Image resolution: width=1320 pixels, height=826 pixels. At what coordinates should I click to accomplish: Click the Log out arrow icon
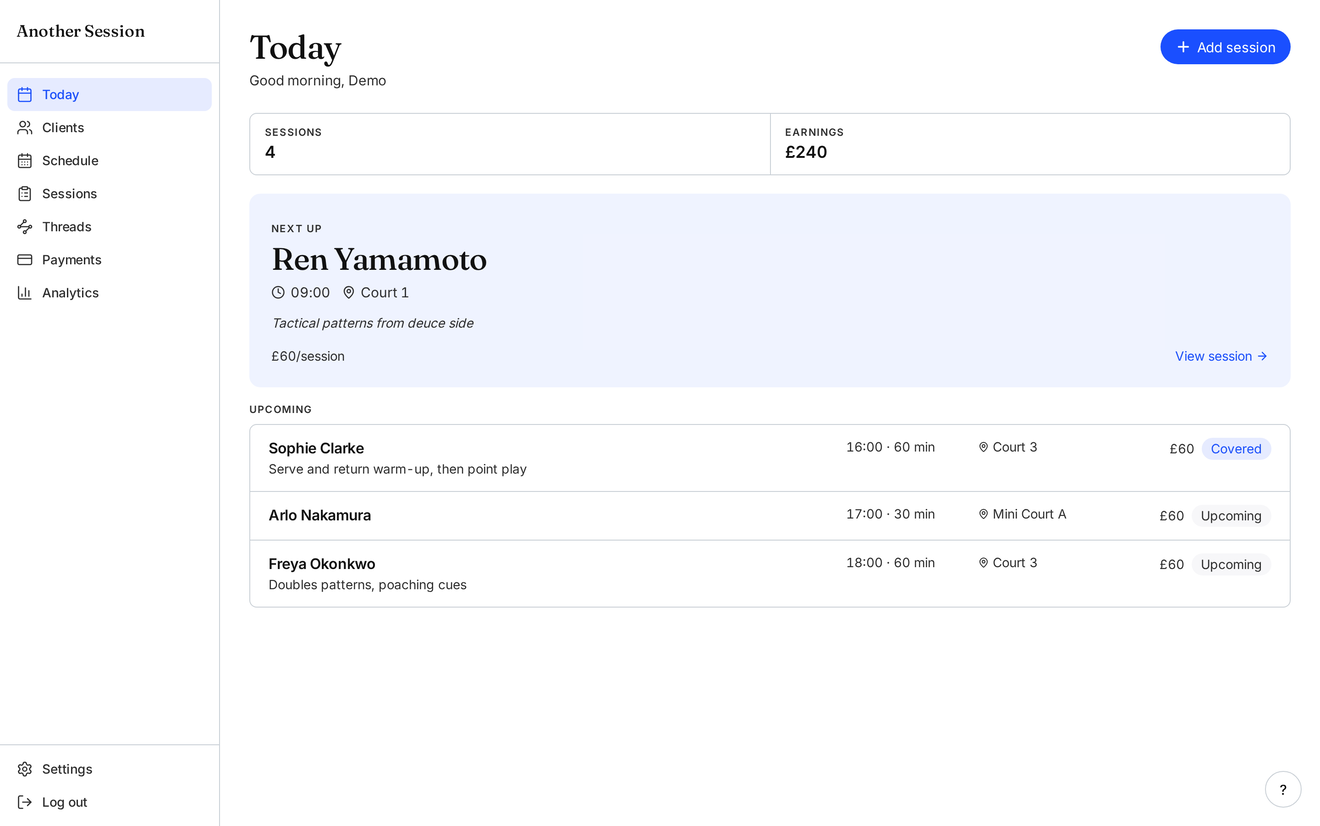coord(25,802)
